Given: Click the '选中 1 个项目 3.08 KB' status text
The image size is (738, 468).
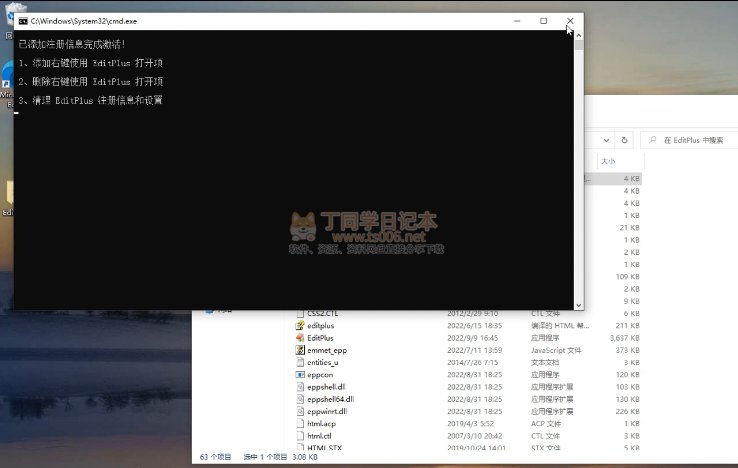Looking at the screenshot, I should [x=280, y=457].
